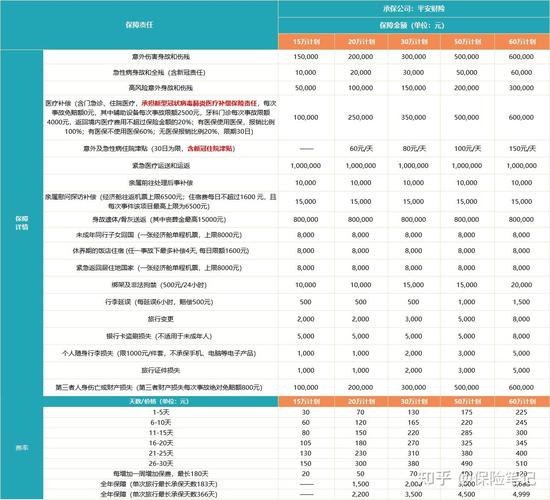Click the 高风险意外身故和伤残 row label
This screenshot has height=500, width=550.
pos(161,88)
